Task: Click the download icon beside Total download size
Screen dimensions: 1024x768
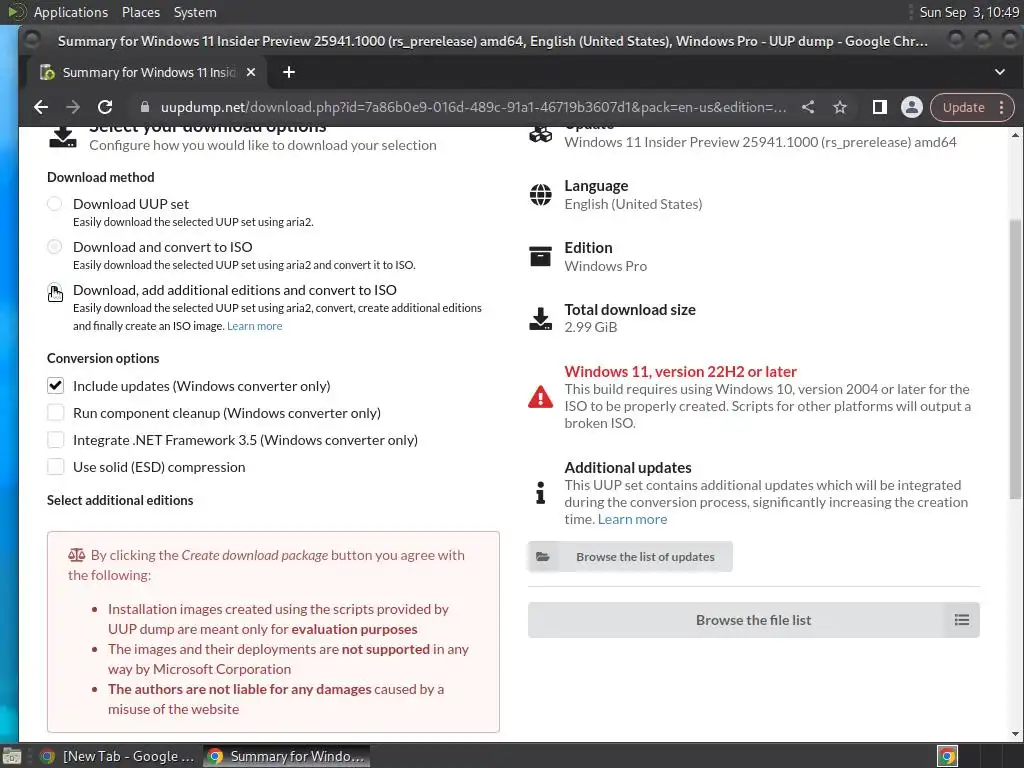Action: [541, 319]
